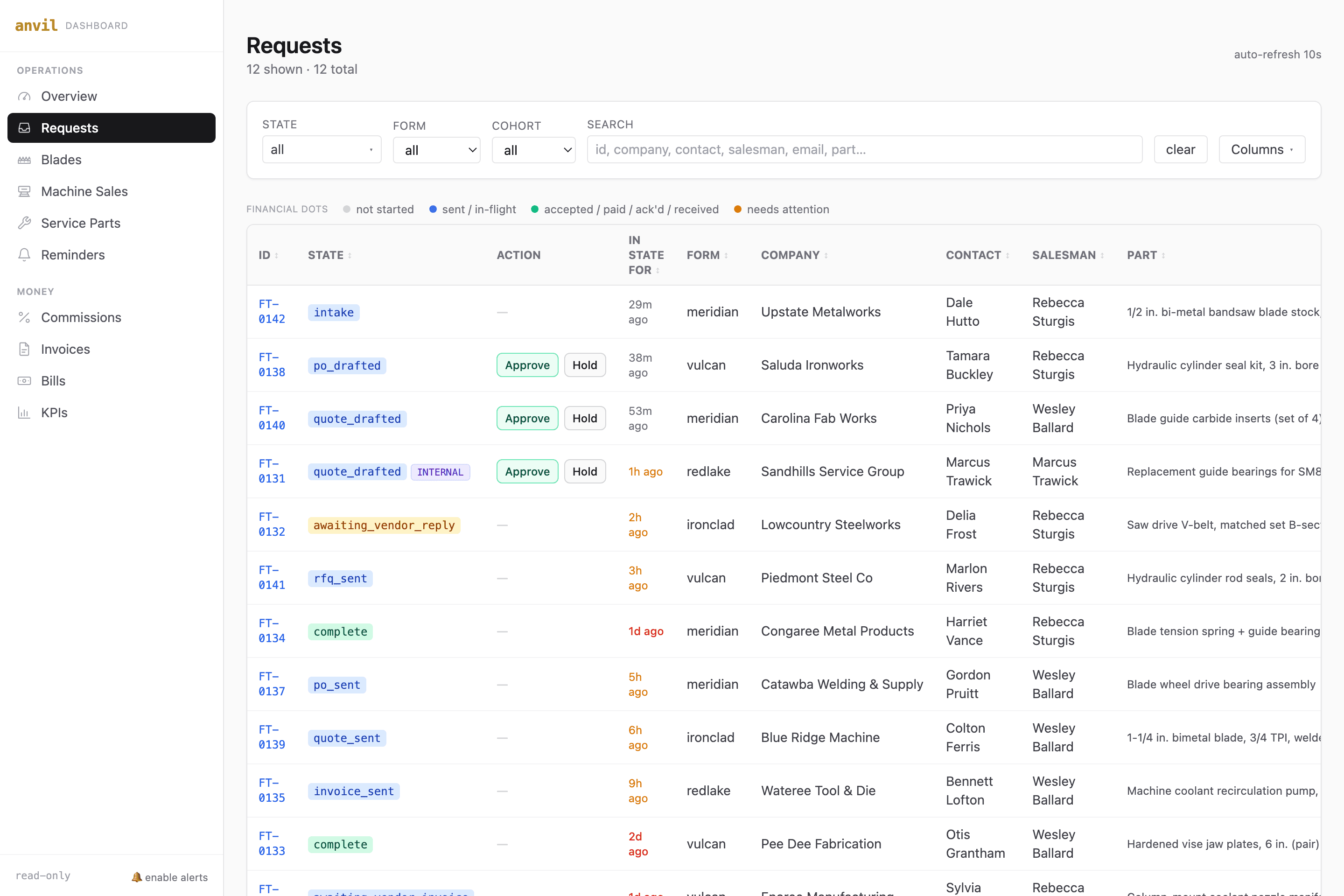Click the COMPANY column sort arrows
Image resolution: width=1344 pixels, height=896 pixels.
826,255
